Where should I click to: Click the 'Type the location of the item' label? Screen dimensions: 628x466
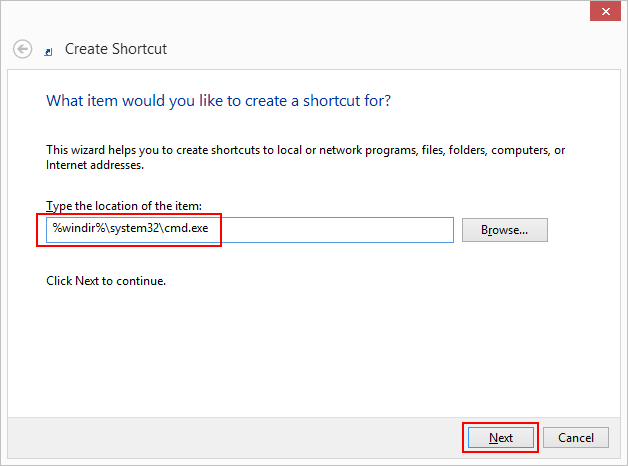(x=124, y=205)
